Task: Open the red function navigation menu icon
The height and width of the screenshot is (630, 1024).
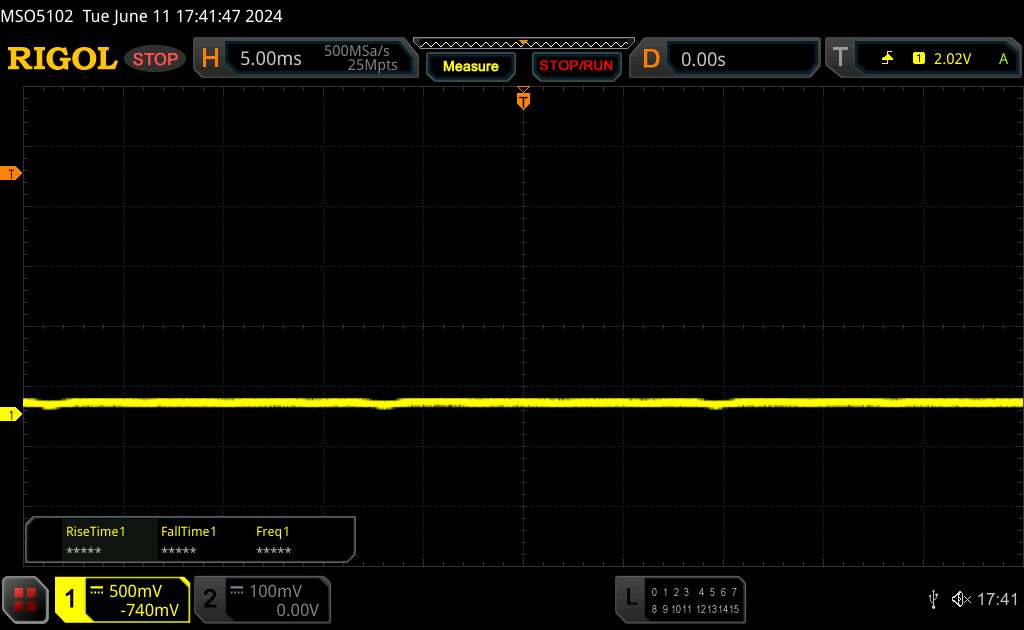Action: click(25, 599)
